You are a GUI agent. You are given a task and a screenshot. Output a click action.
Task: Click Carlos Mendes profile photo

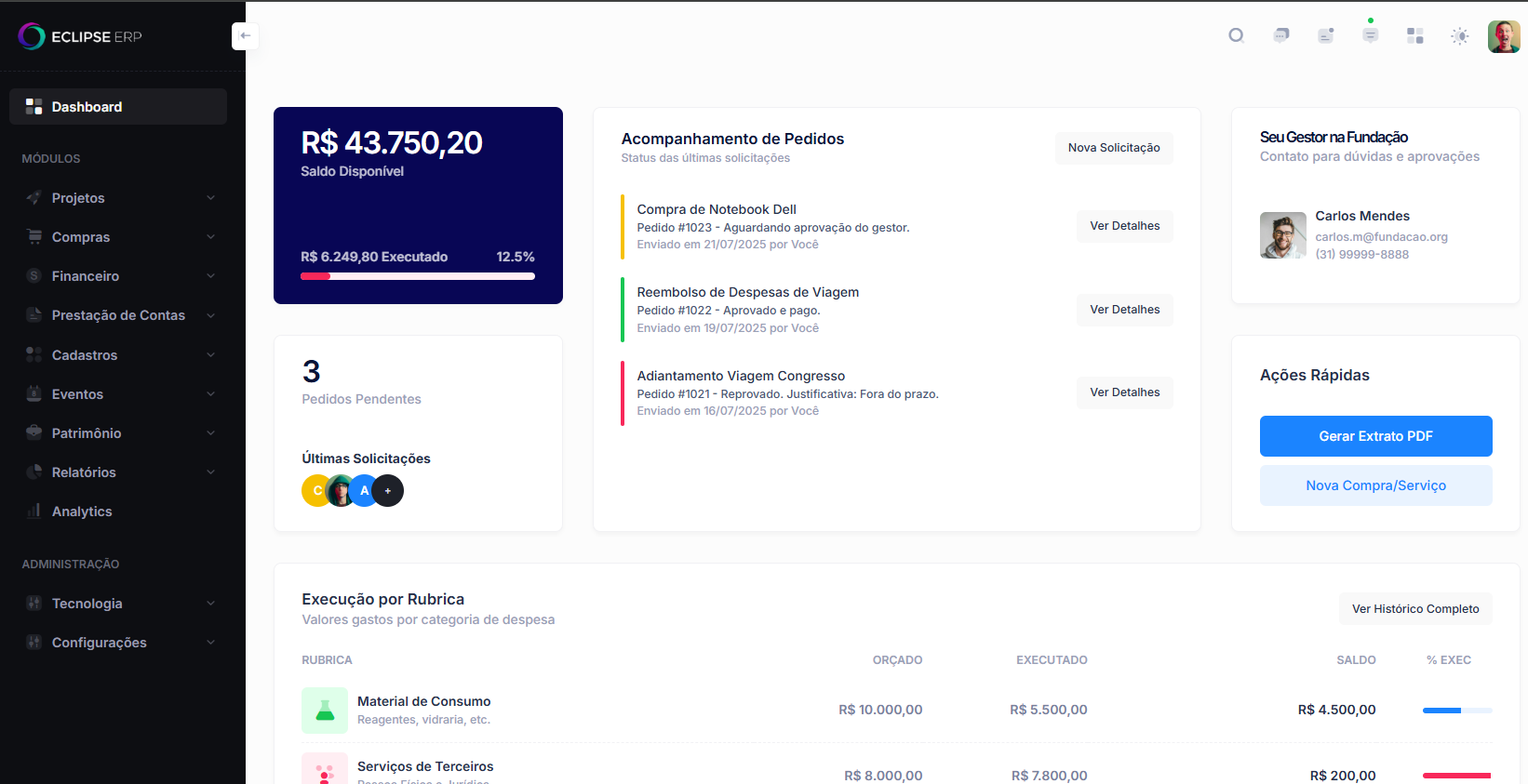[x=1283, y=235]
